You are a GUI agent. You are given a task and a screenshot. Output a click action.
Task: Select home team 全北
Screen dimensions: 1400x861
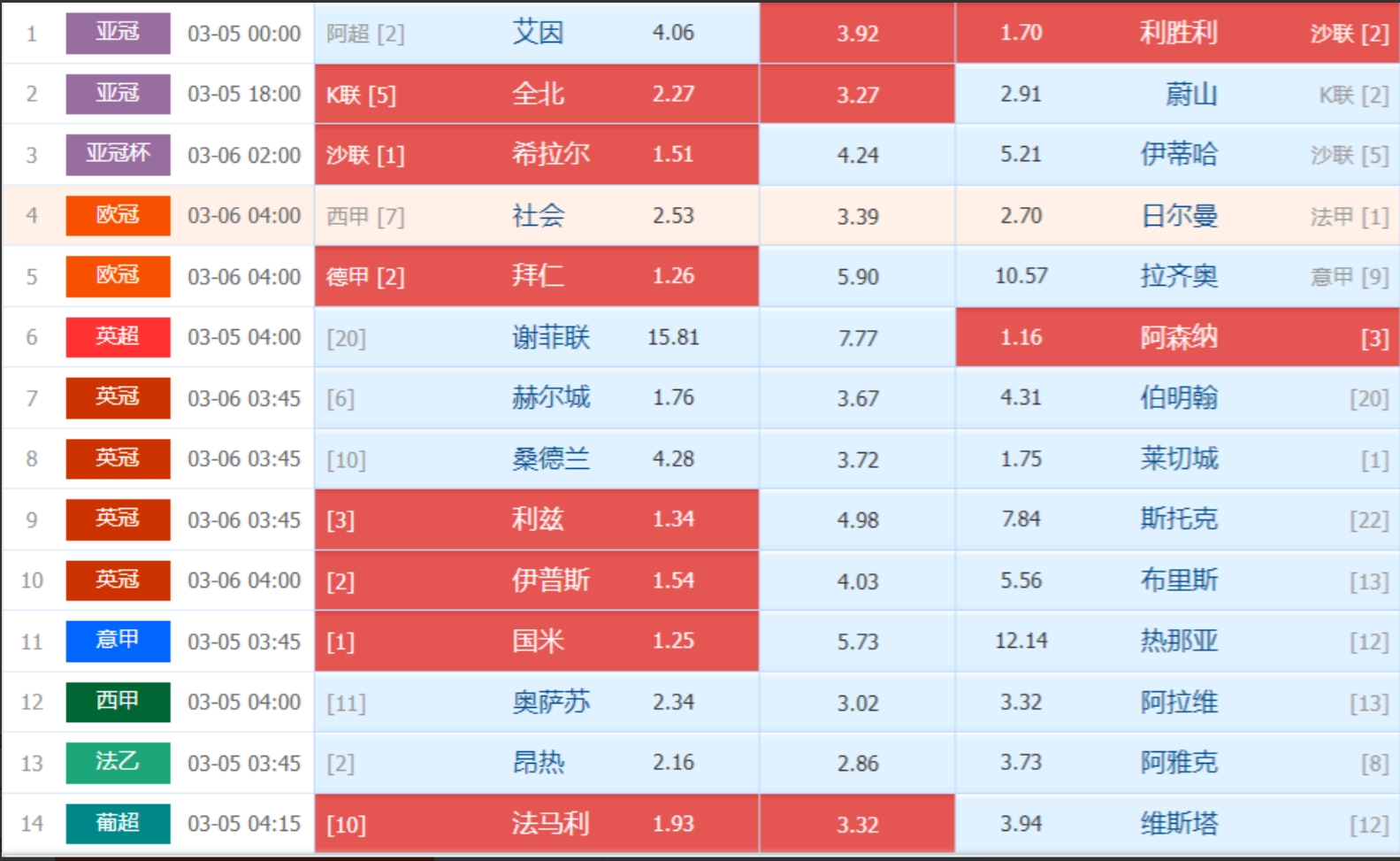(538, 93)
